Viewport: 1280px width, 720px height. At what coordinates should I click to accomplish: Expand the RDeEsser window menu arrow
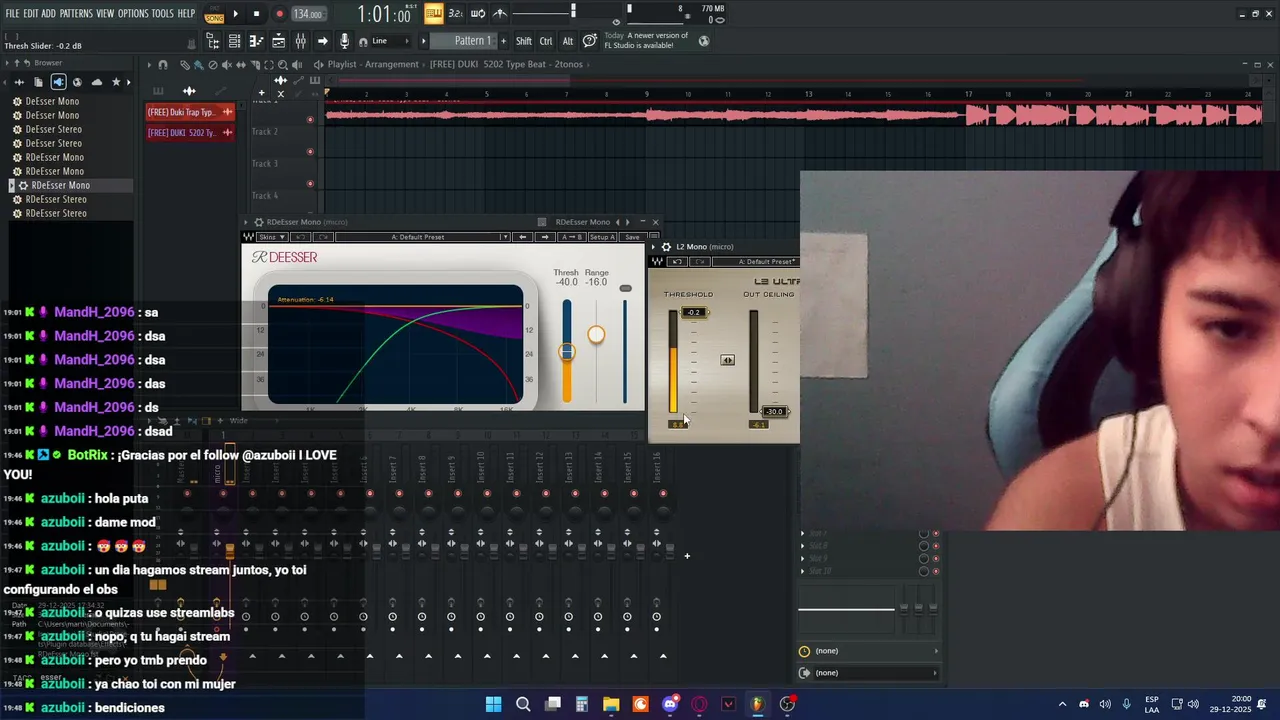click(245, 222)
